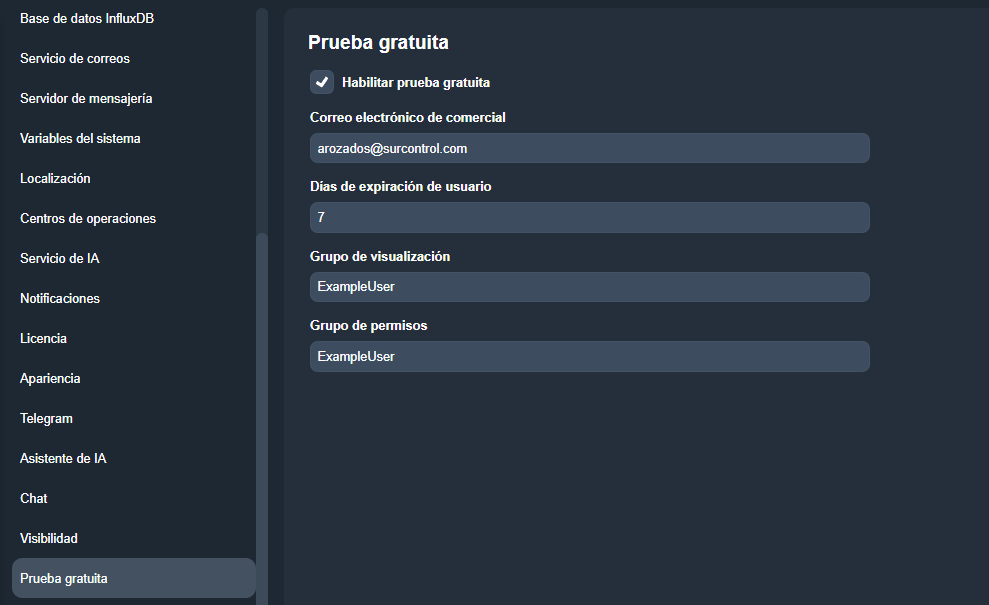The height and width of the screenshot is (605, 989).
Task: Focus the Días de expiración de usuario field
Action: [x=589, y=217]
